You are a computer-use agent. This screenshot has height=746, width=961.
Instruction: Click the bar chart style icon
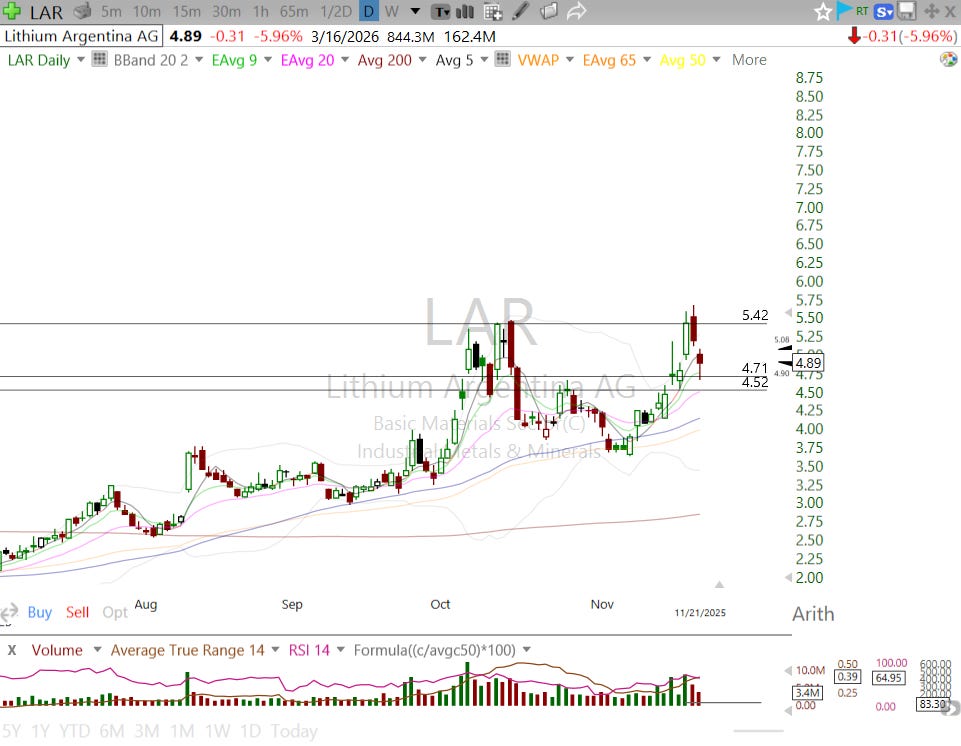click(465, 12)
